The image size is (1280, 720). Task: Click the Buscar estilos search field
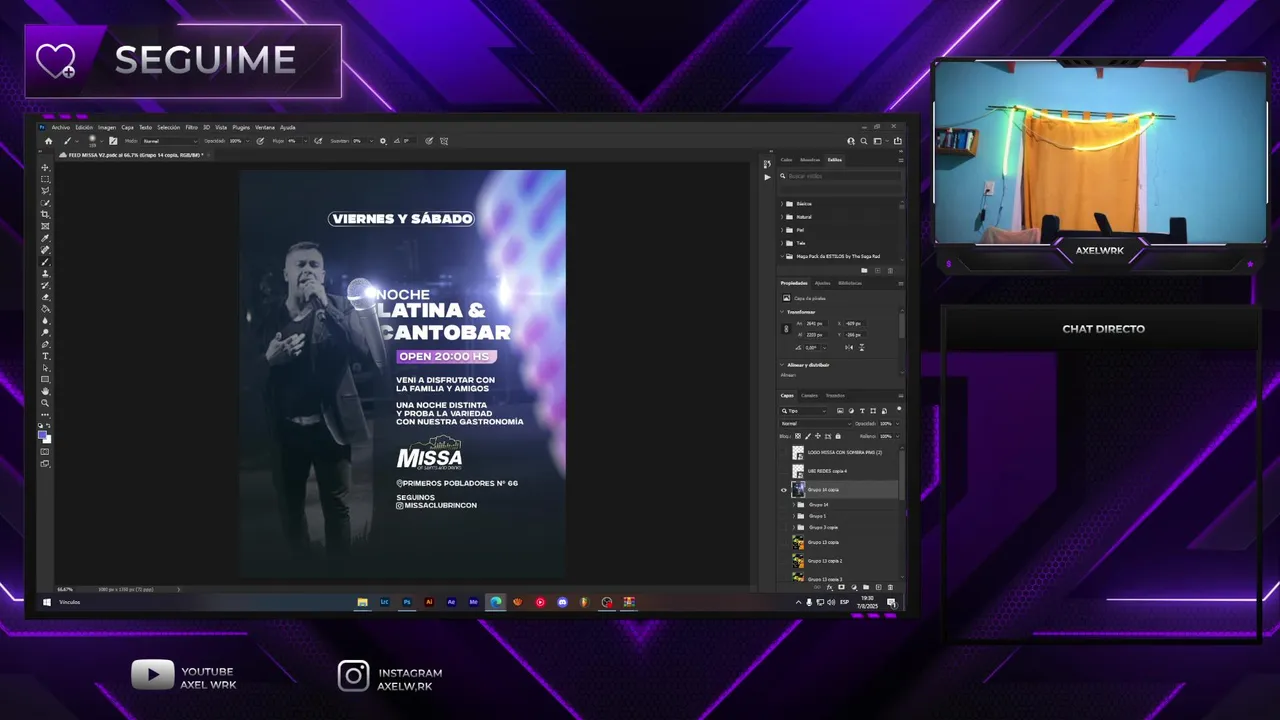click(840, 176)
